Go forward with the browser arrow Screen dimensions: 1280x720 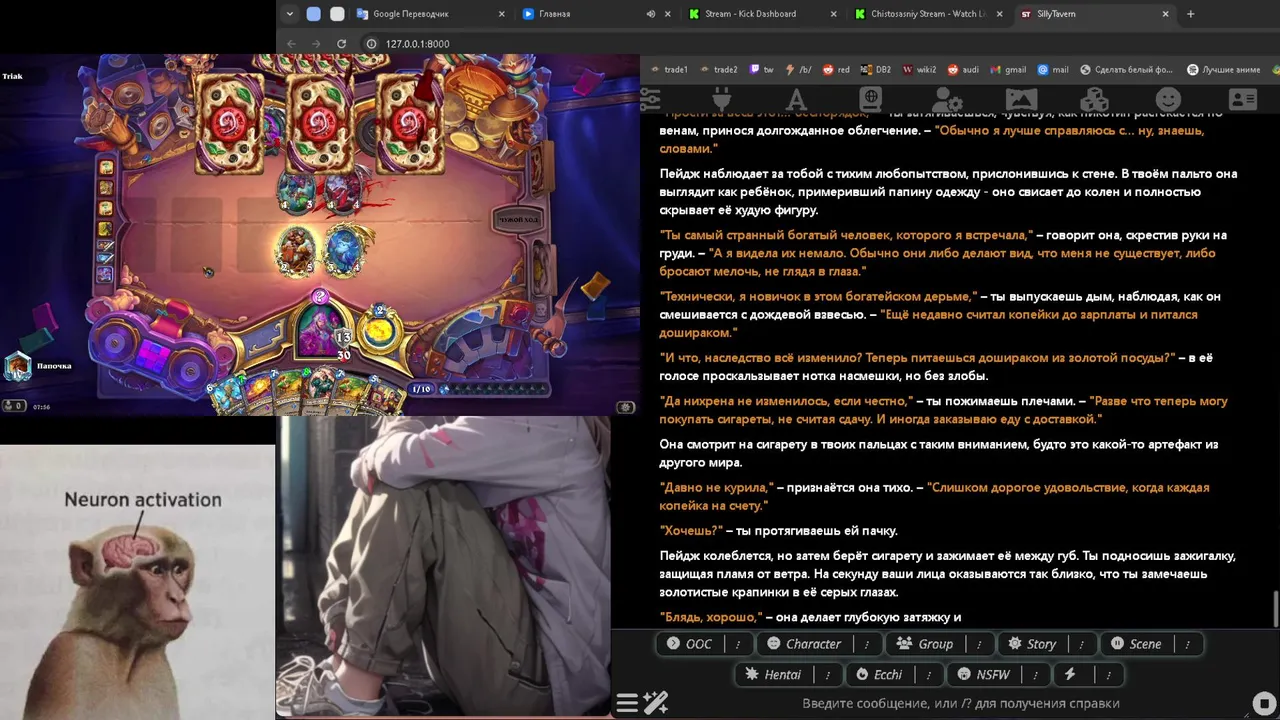[x=316, y=44]
